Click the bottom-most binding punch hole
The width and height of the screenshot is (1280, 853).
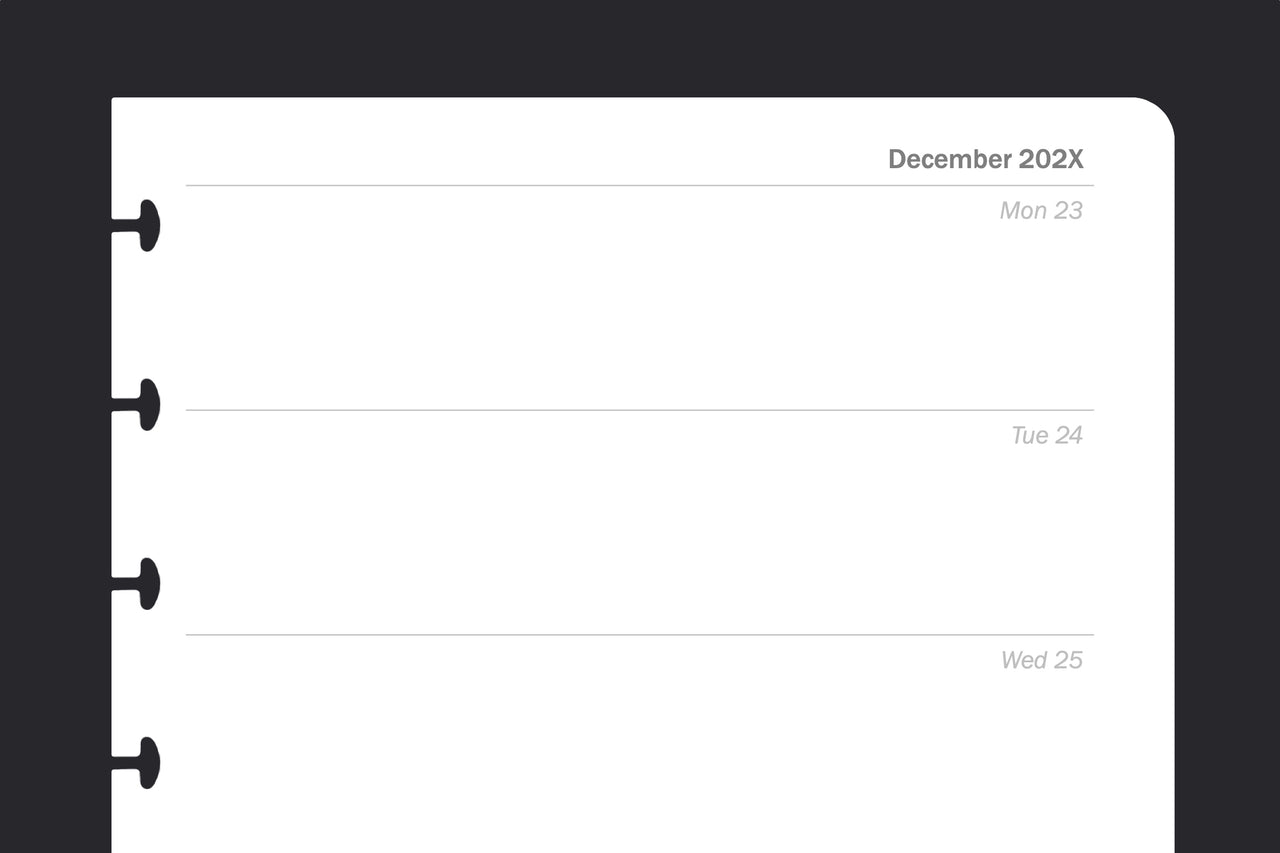click(148, 763)
